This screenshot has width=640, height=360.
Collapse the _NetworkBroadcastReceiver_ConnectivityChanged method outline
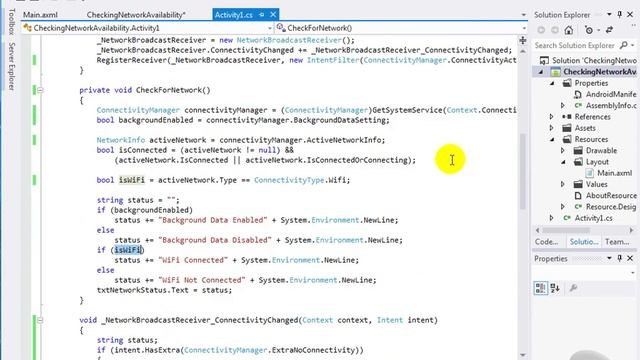click(40, 320)
